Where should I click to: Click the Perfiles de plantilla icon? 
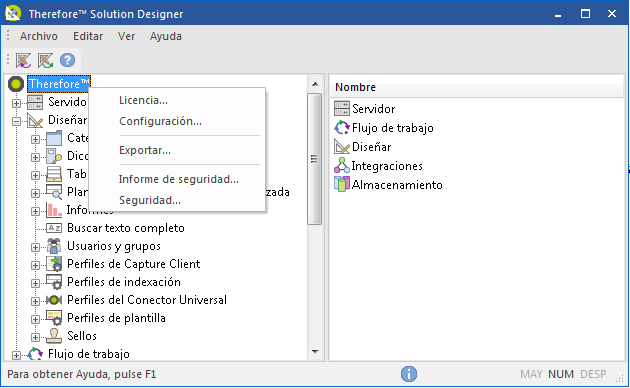point(54,318)
